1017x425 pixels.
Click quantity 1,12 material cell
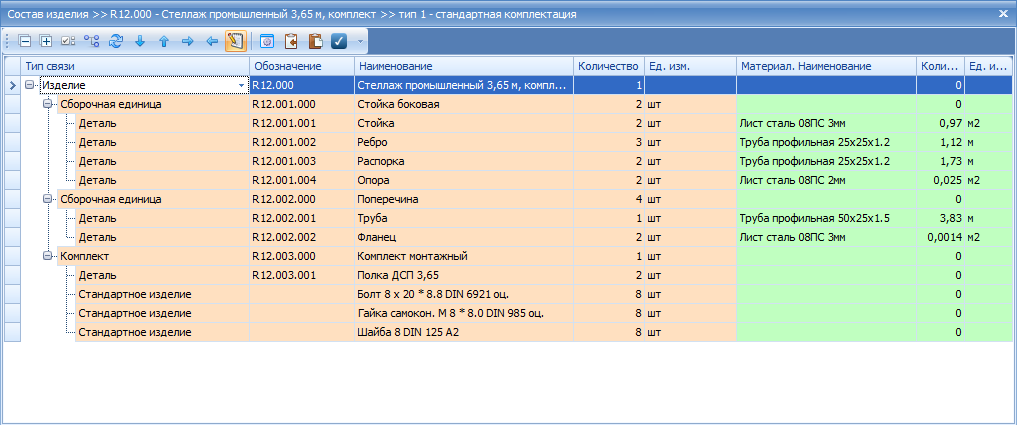(940, 142)
